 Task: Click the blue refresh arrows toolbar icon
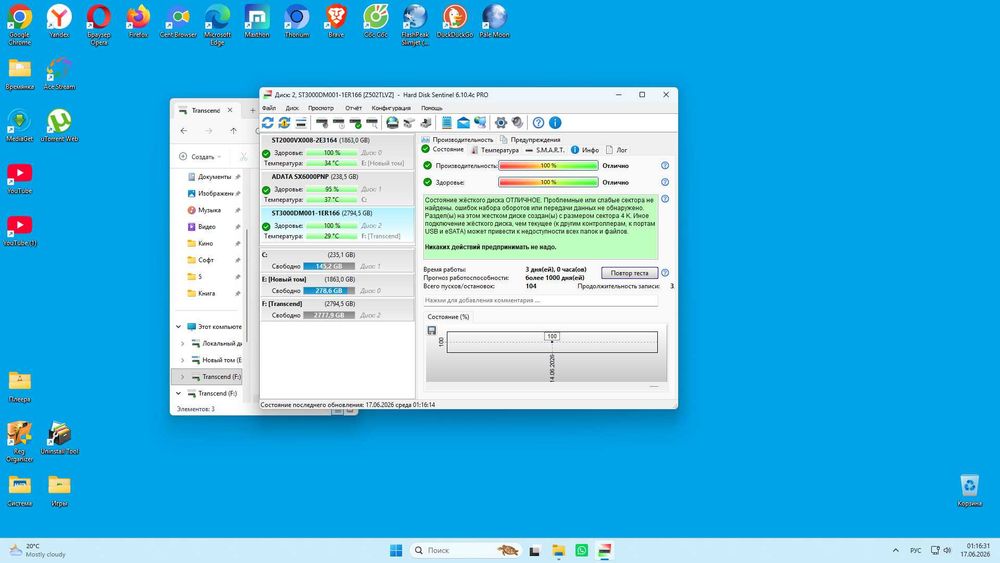267,122
